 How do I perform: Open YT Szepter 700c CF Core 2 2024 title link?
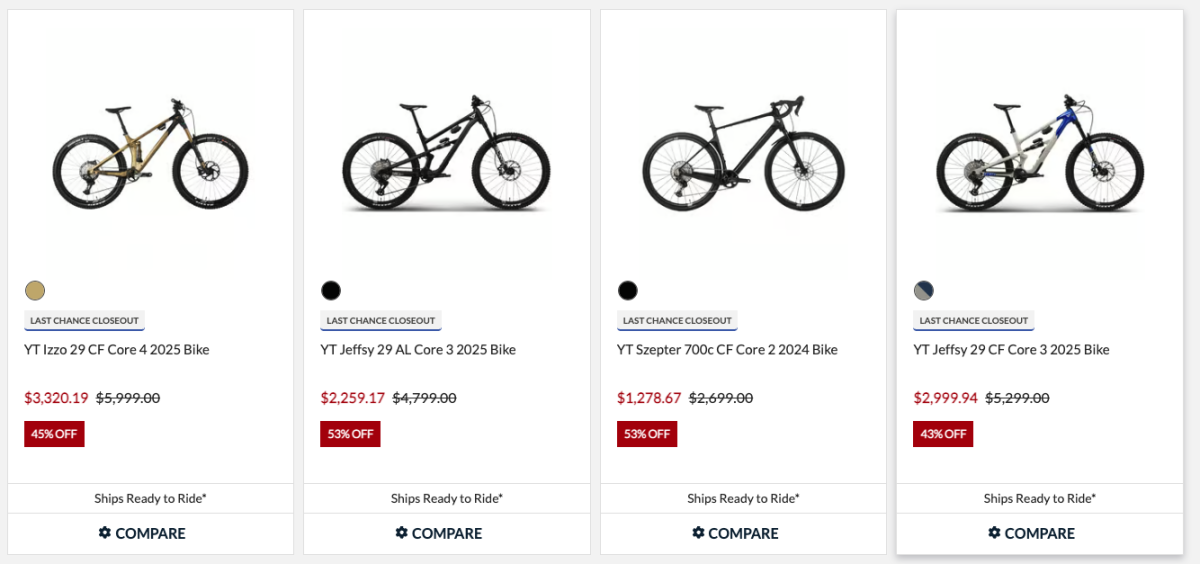727,350
